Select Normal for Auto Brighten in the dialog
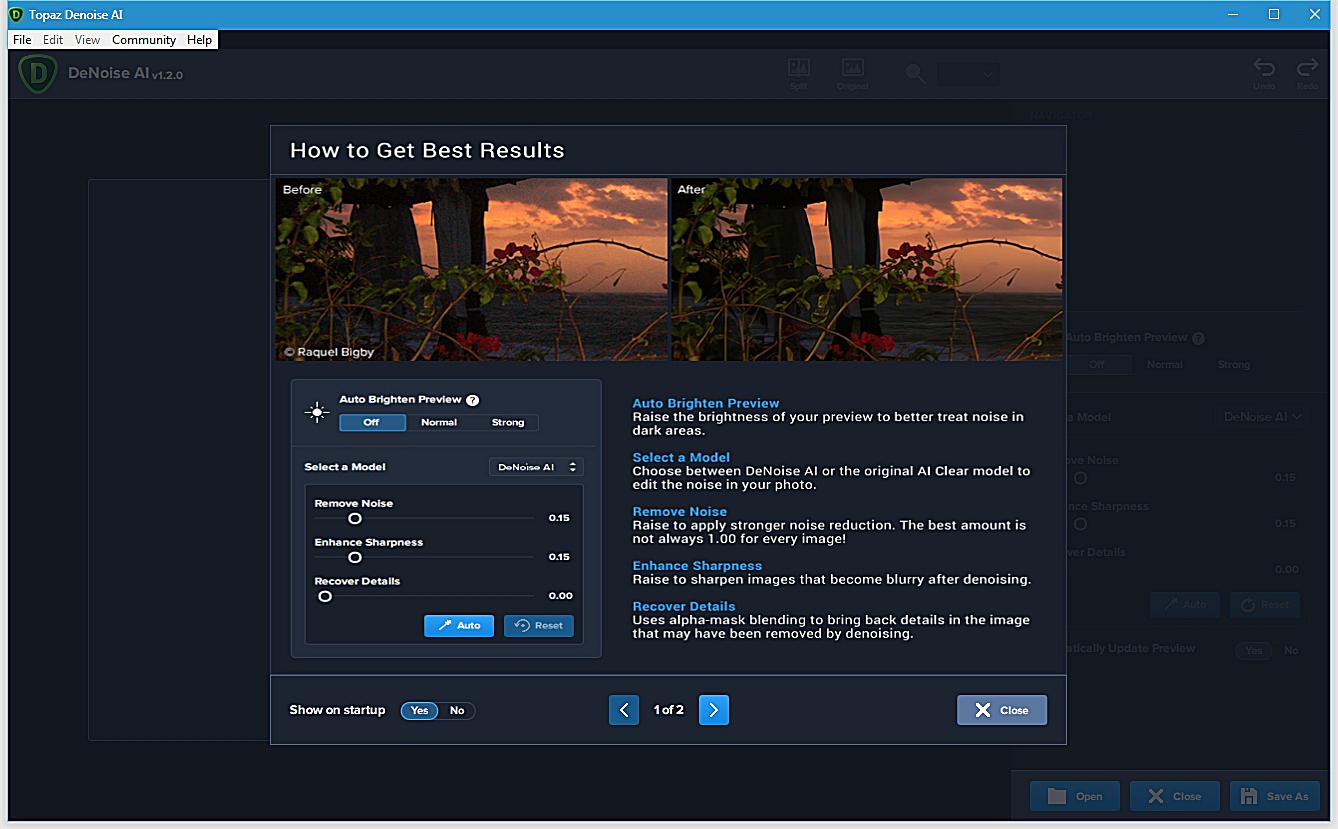The height and width of the screenshot is (829, 1338). (439, 423)
